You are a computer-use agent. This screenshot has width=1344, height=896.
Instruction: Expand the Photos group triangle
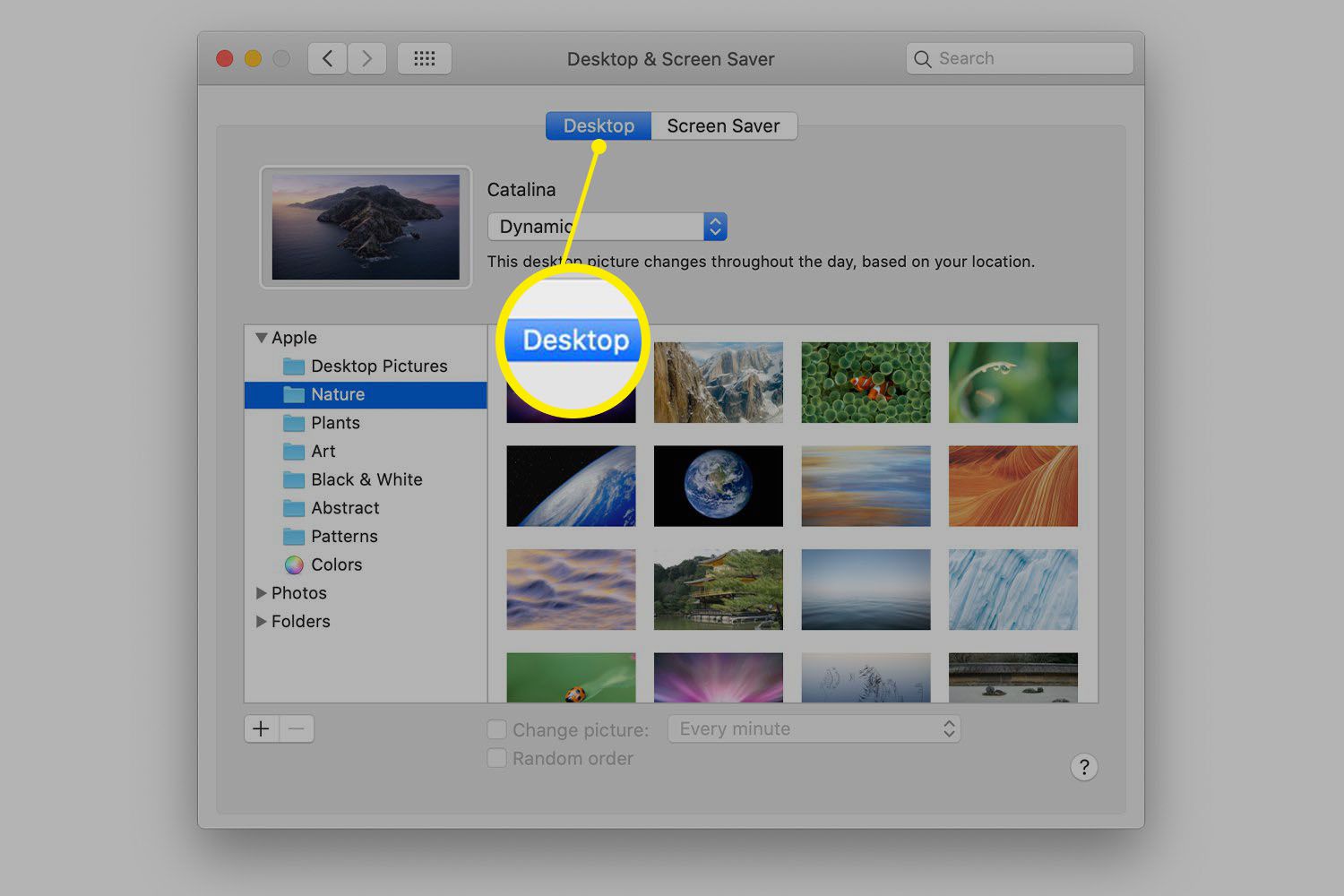coord(262,593)
